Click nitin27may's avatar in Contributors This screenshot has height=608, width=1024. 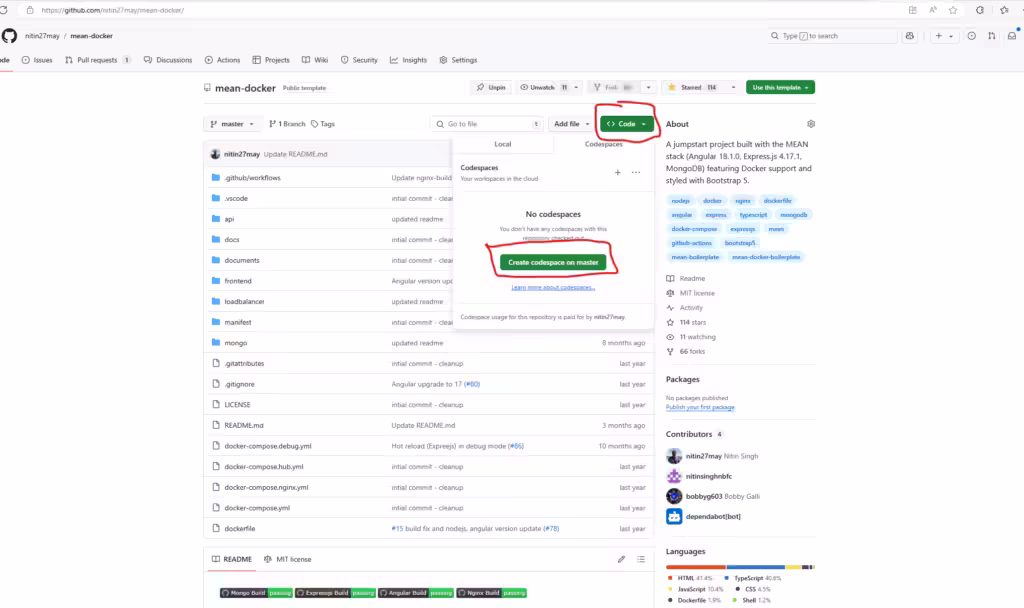[x=674, y=456]
